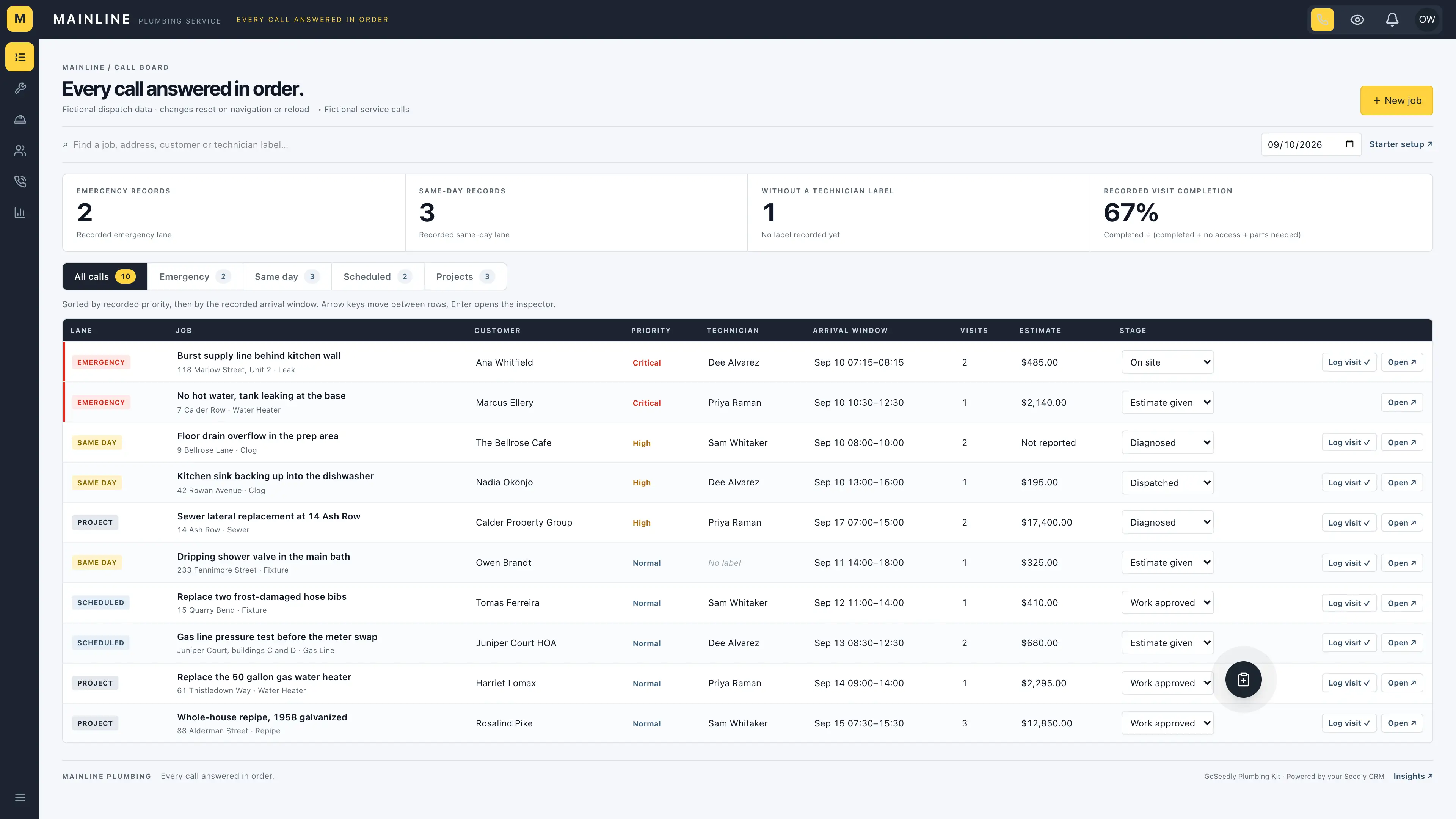Viewport: 1456px width, 819px height.
Task: Follow the Insights link in footer
Action: point(1412,776)
